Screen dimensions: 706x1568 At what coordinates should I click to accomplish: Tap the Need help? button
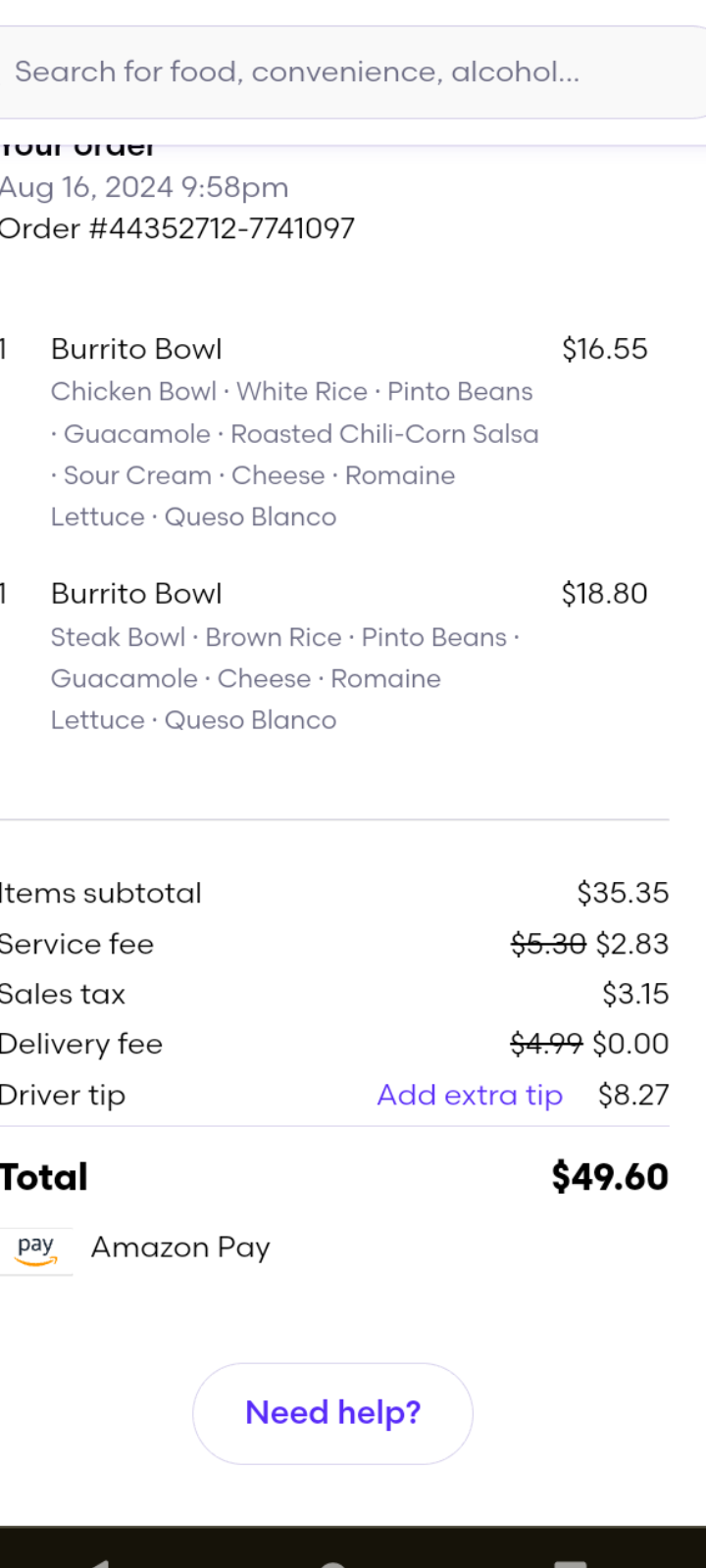(x=332, y=1413)
